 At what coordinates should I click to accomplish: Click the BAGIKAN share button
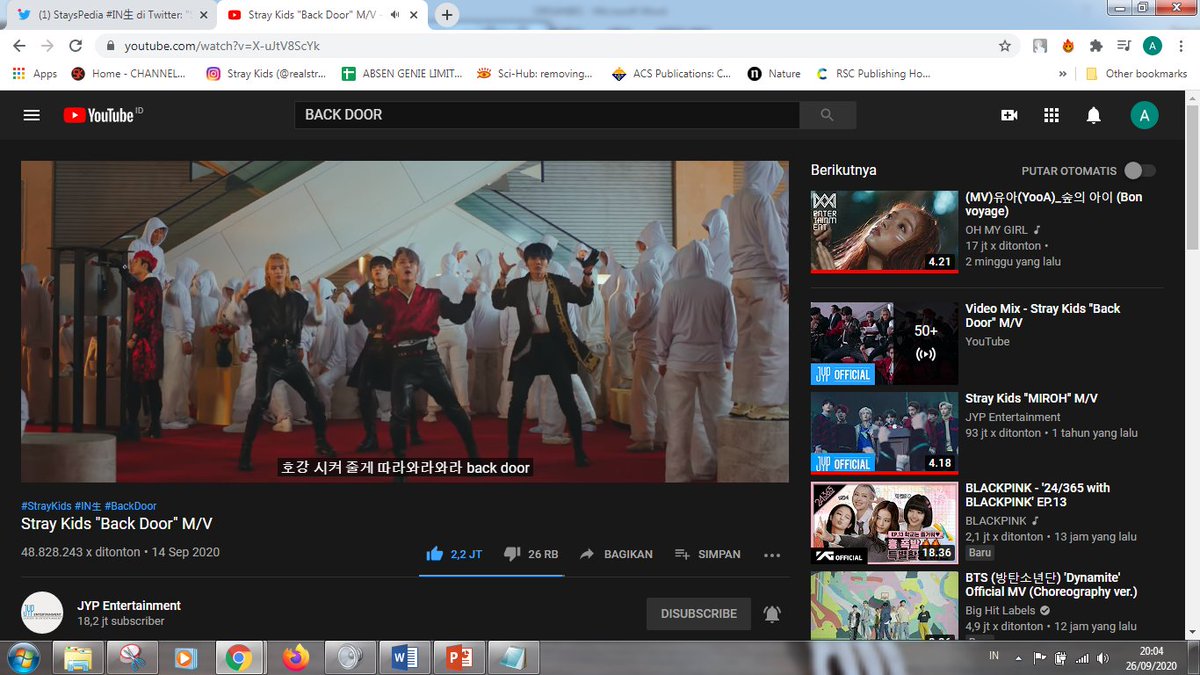(x=616, y=554)
